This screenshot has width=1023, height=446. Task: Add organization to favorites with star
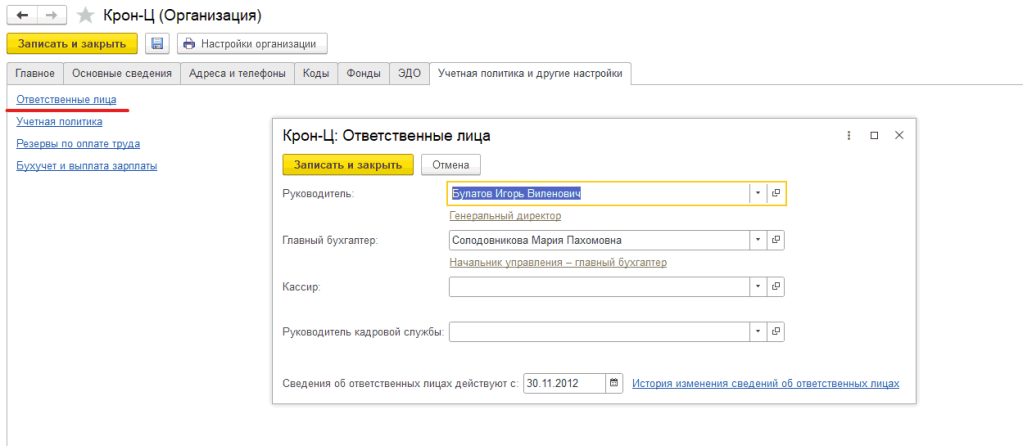point(86,15)
